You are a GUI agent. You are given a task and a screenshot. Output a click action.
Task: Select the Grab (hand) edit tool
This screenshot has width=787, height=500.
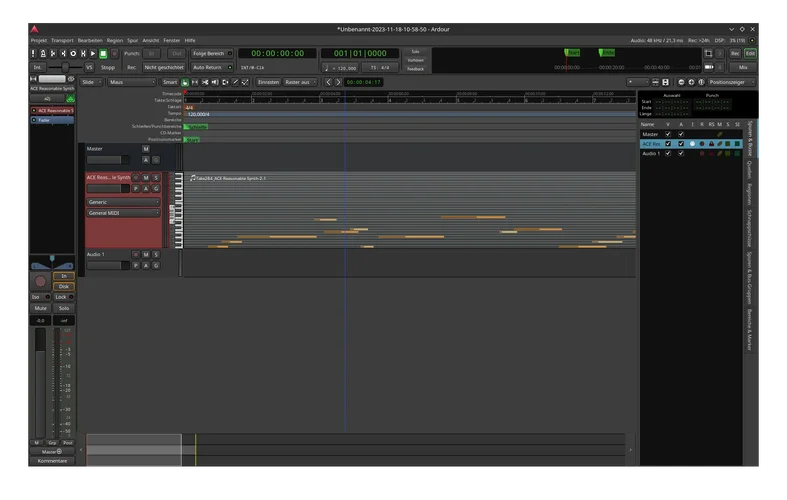point(186,82)
